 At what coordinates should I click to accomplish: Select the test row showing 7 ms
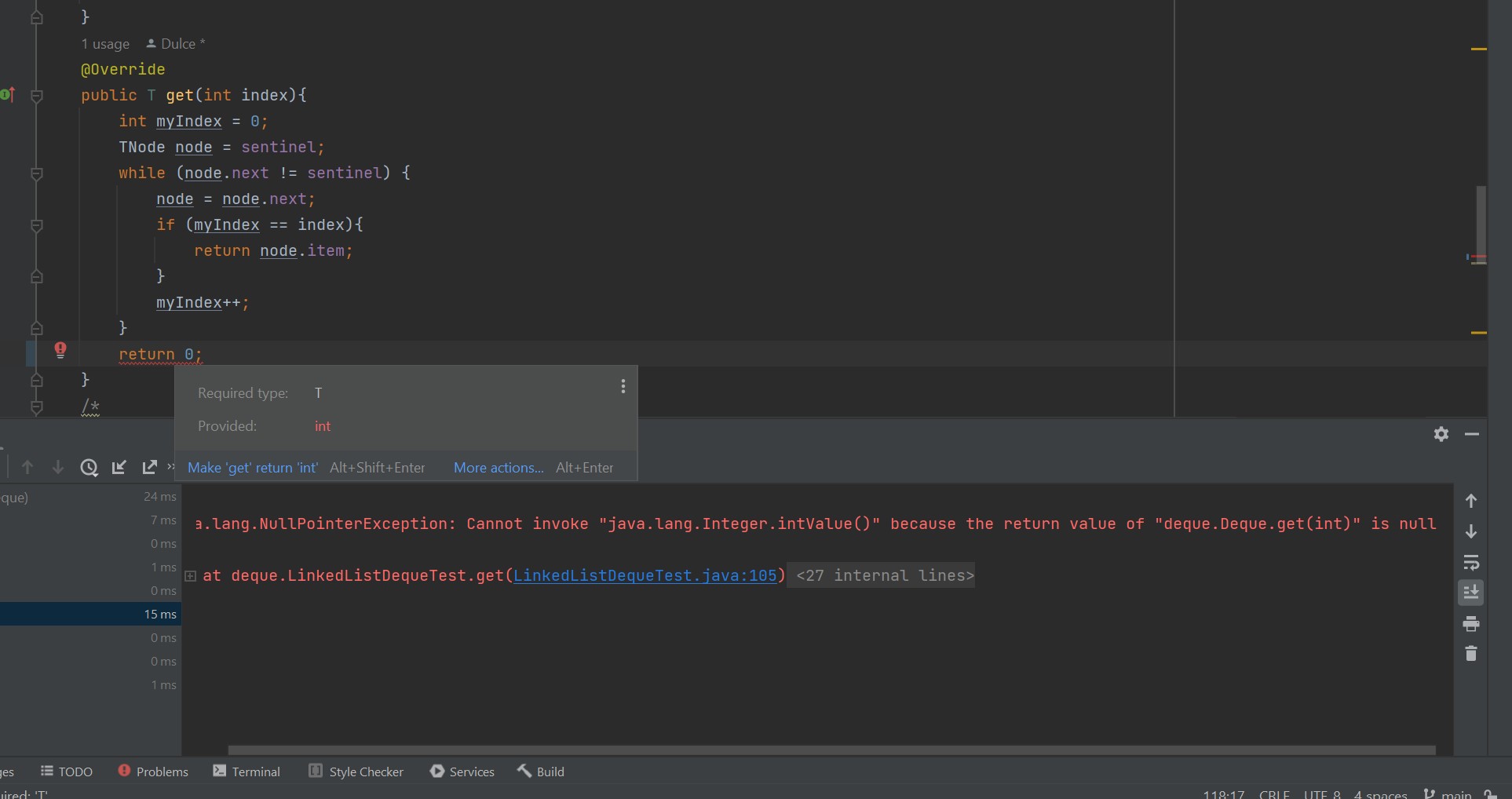click(90, 520)
